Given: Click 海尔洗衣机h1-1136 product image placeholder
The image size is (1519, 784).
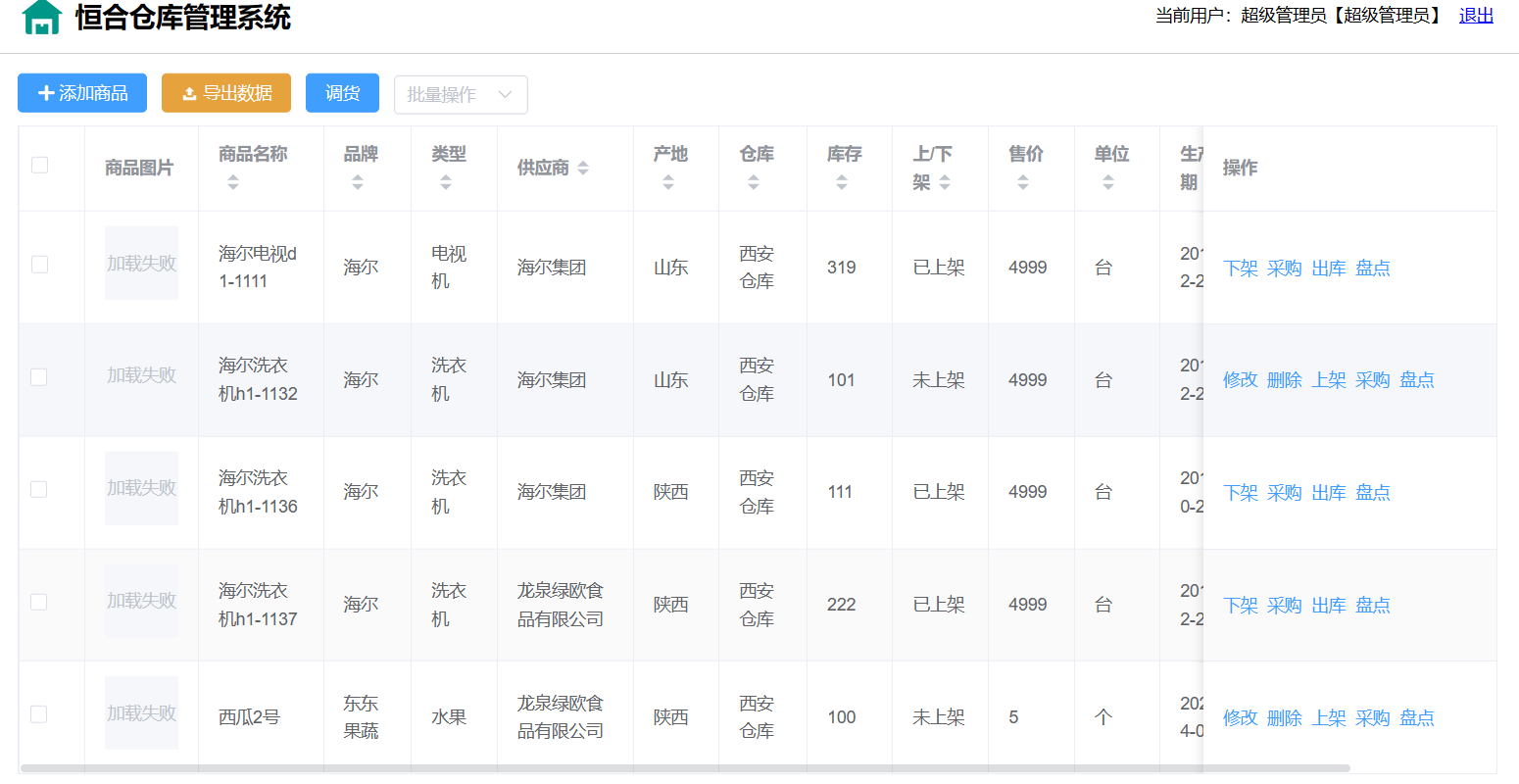Looking at the screenshot, I should click(142, 488).
